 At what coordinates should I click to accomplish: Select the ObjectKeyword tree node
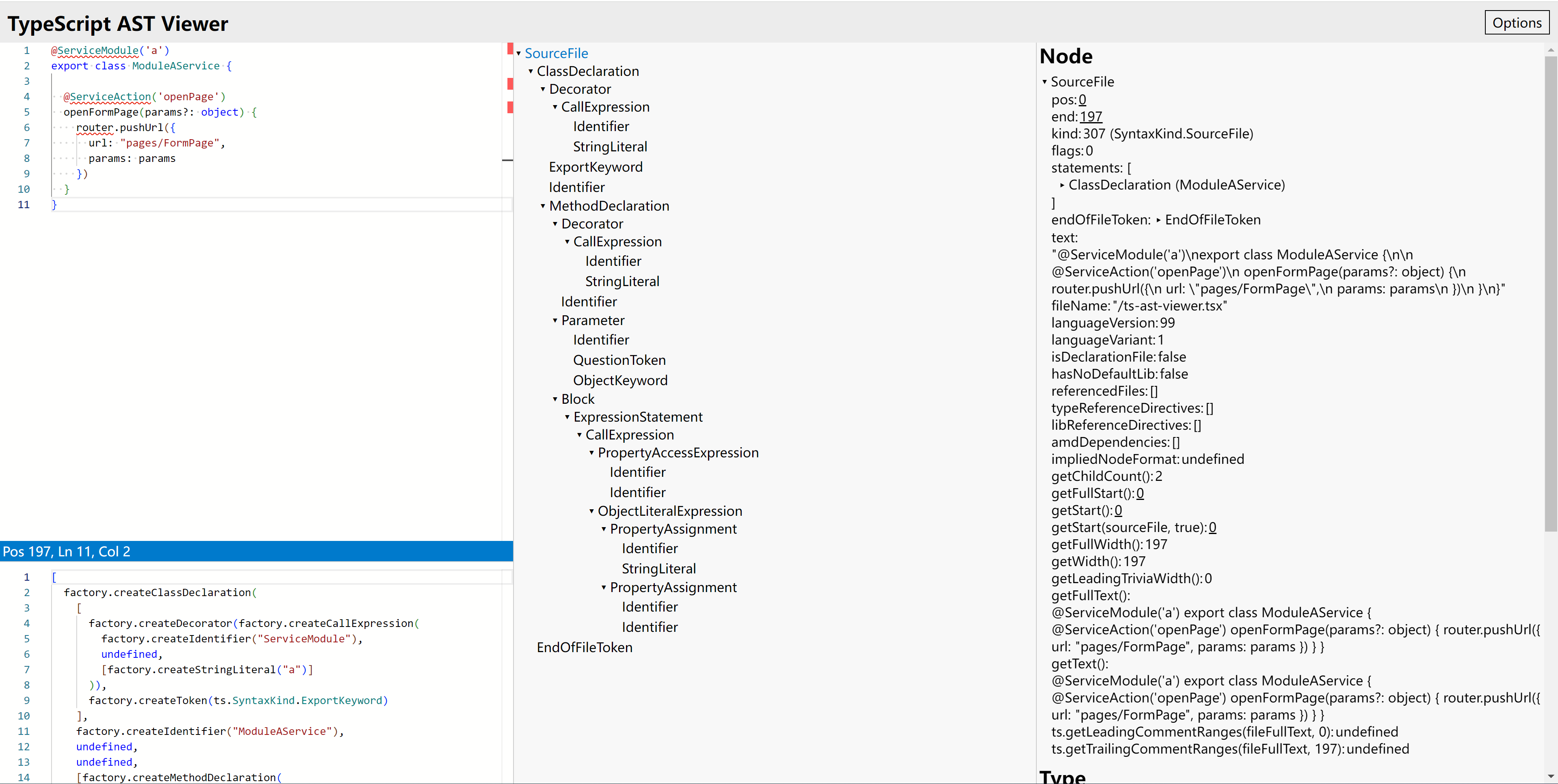tap(620, 380)
